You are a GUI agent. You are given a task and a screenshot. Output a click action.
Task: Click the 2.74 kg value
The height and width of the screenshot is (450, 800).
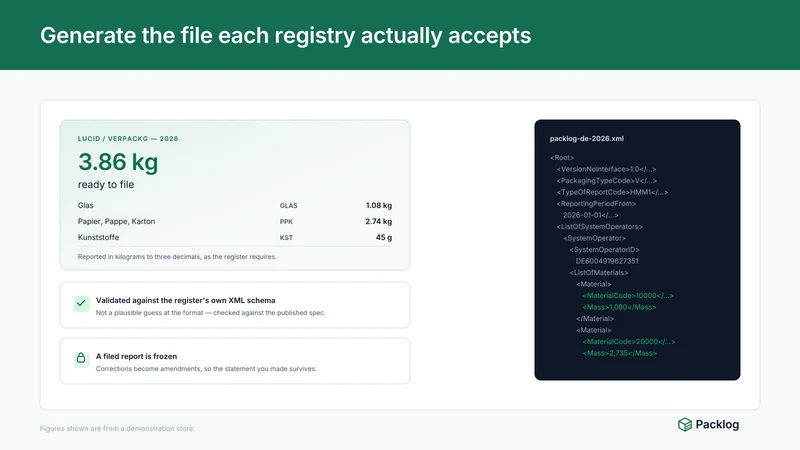[x=379, y=221]
